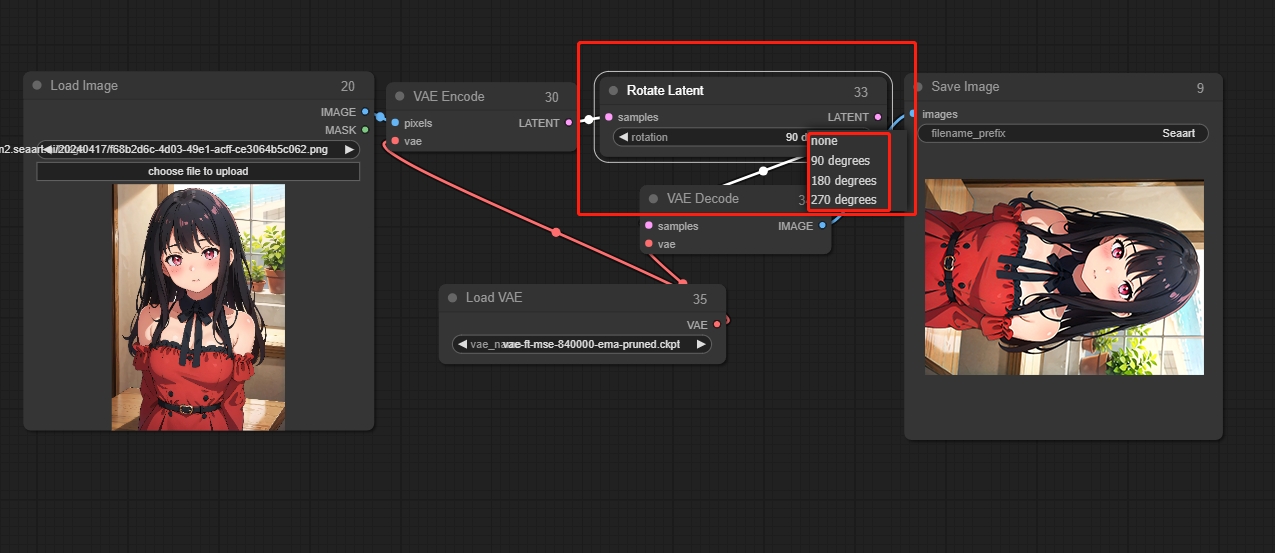Screen dimensions: 1275x553
Task: Select 180 degrees from the rotation list
Action: [x=844, y=181]
